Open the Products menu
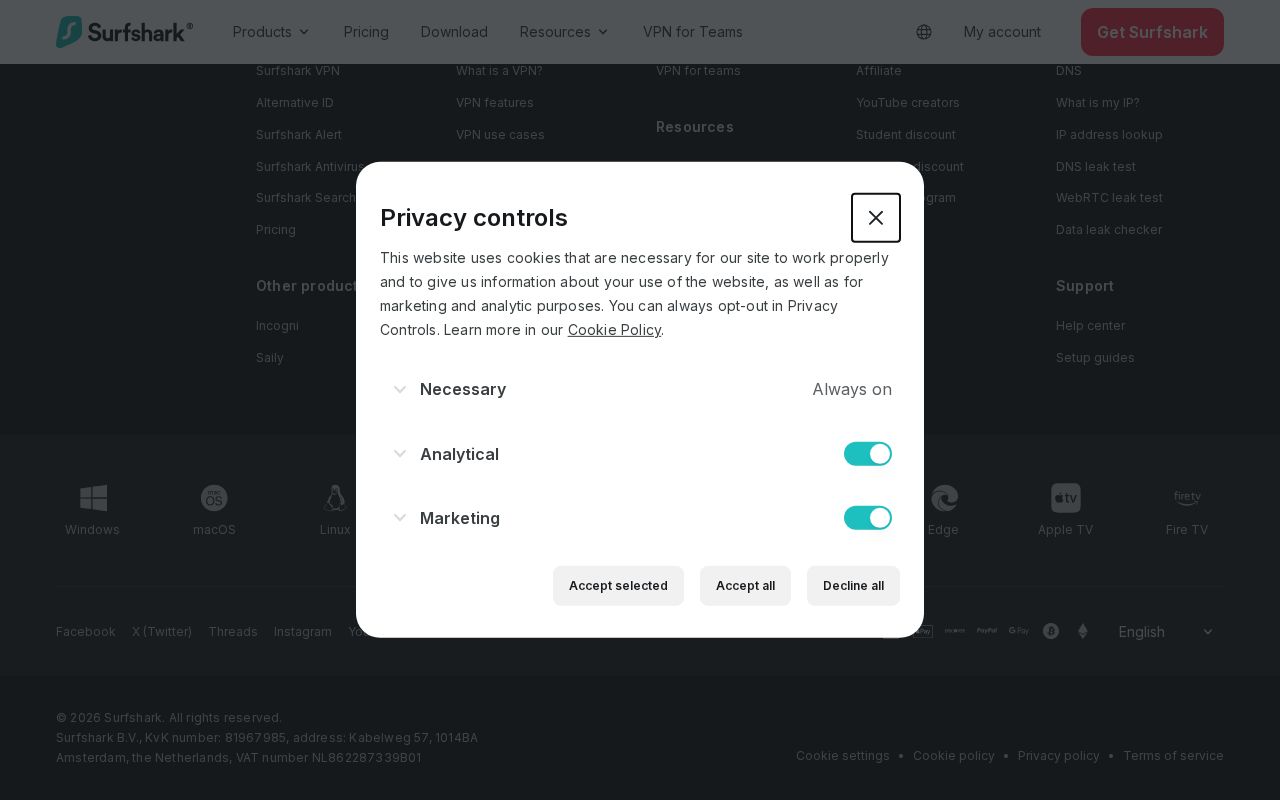 point(271,32)
